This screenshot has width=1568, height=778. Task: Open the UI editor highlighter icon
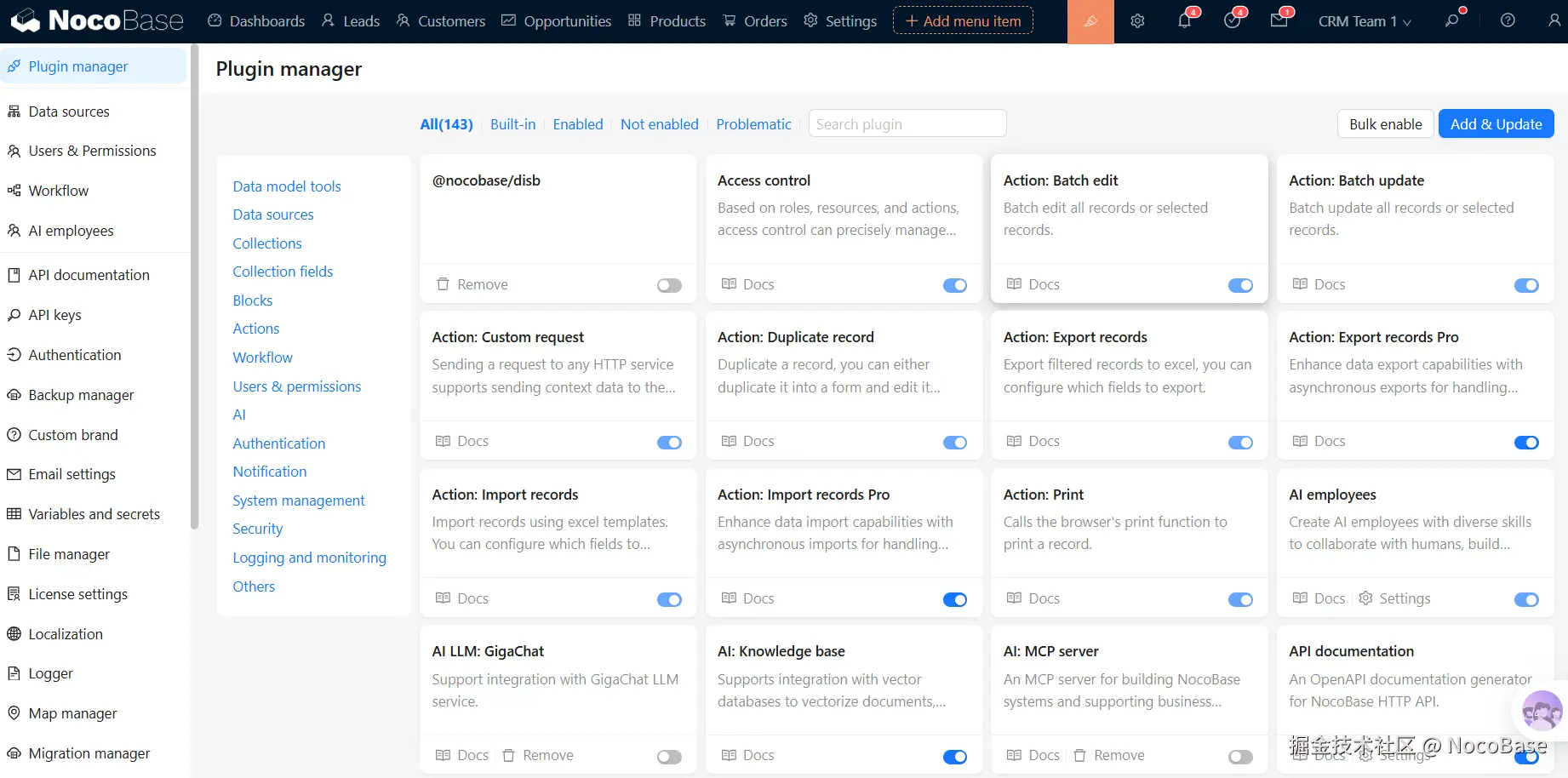click(x=1090, y=21)
